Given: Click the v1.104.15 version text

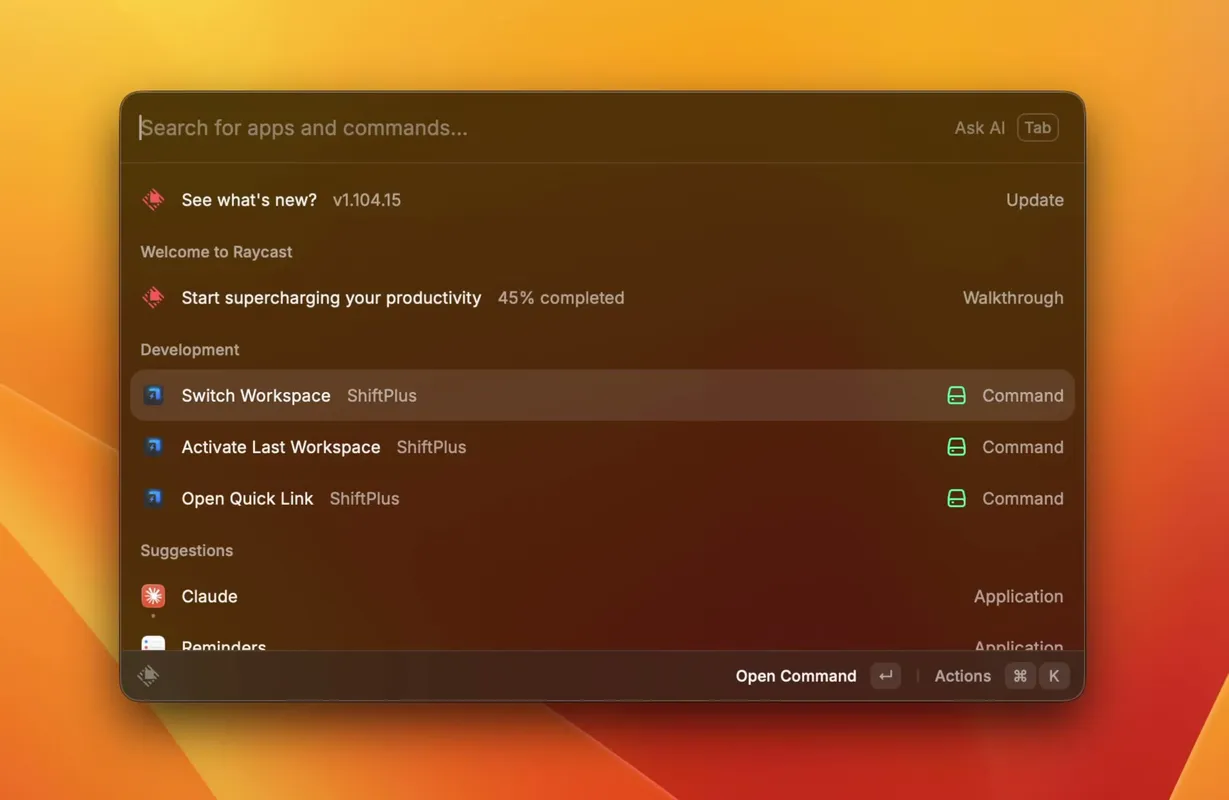Looking at the screenshot, I should click(367, 200).
